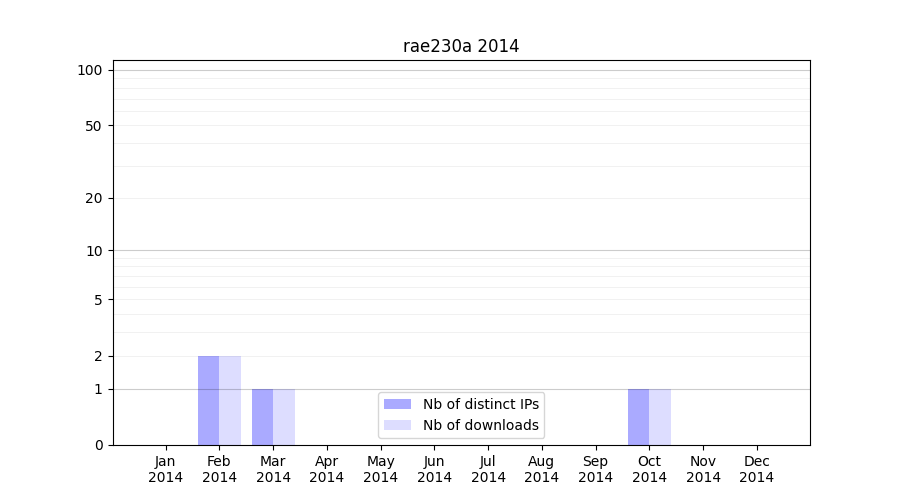Click the Oct 2014 distinct IPs bar
The width and height of the screenshot is (900, 500).
pyautogui.click(x=638, y=417)
